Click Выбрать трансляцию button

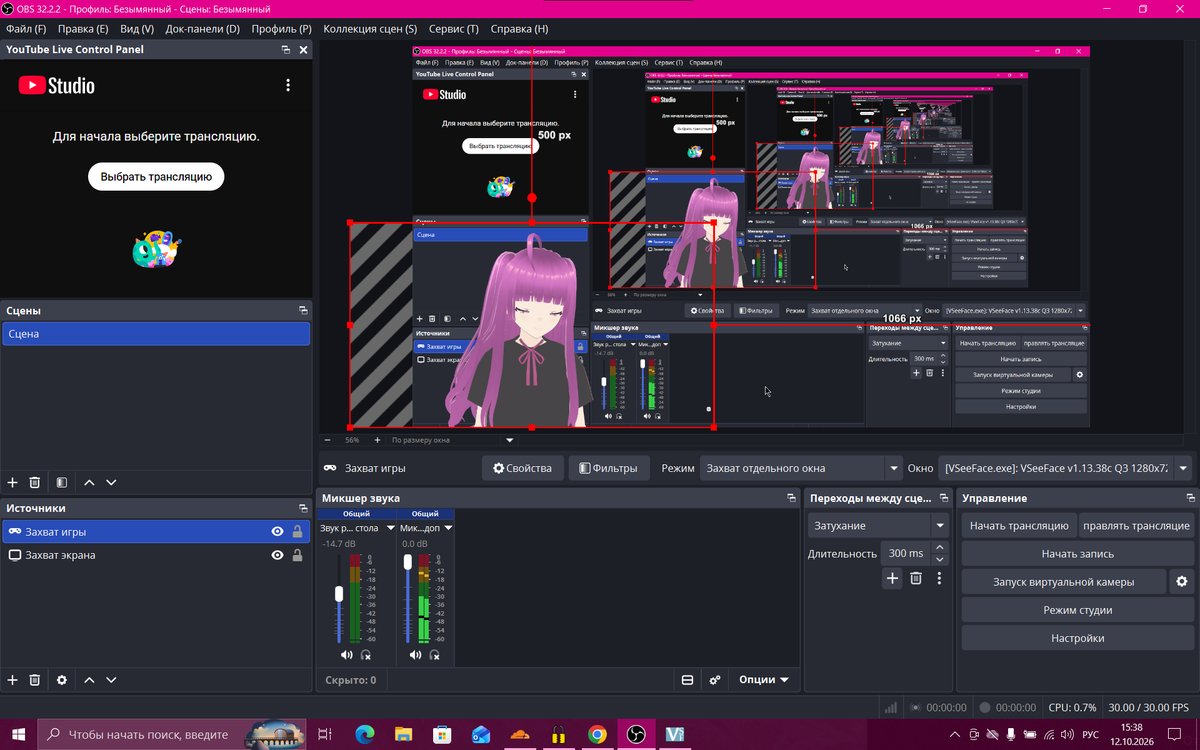[x=156, y=177]
